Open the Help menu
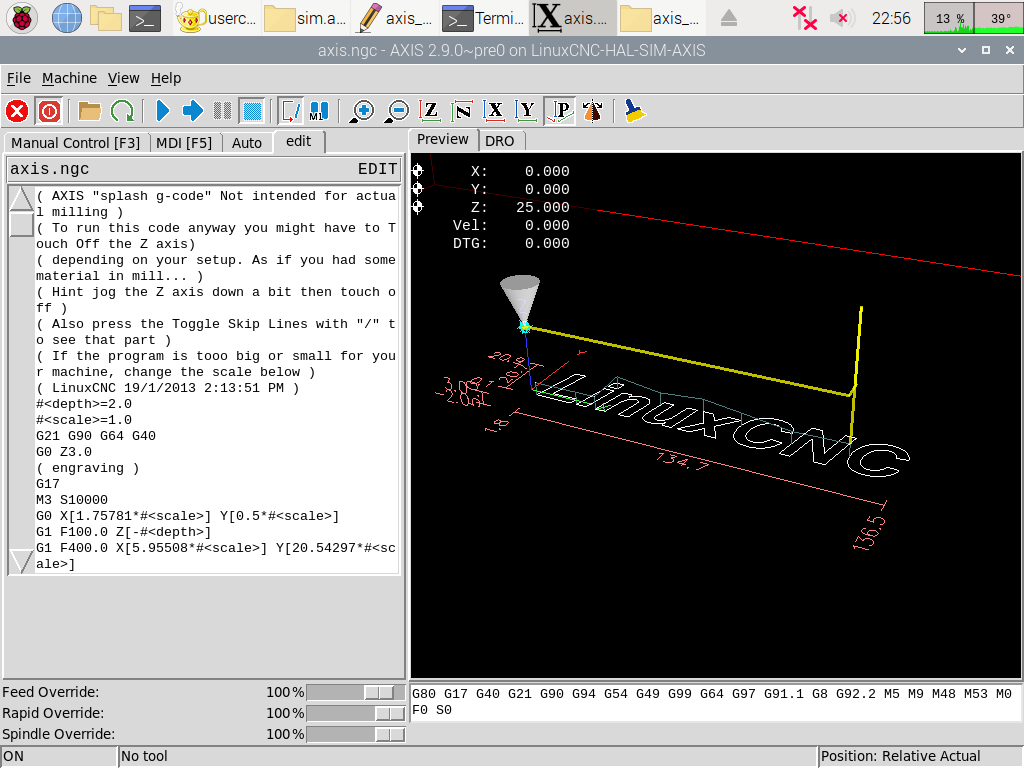Viewport: 1024px width, 768px height. 166,78
